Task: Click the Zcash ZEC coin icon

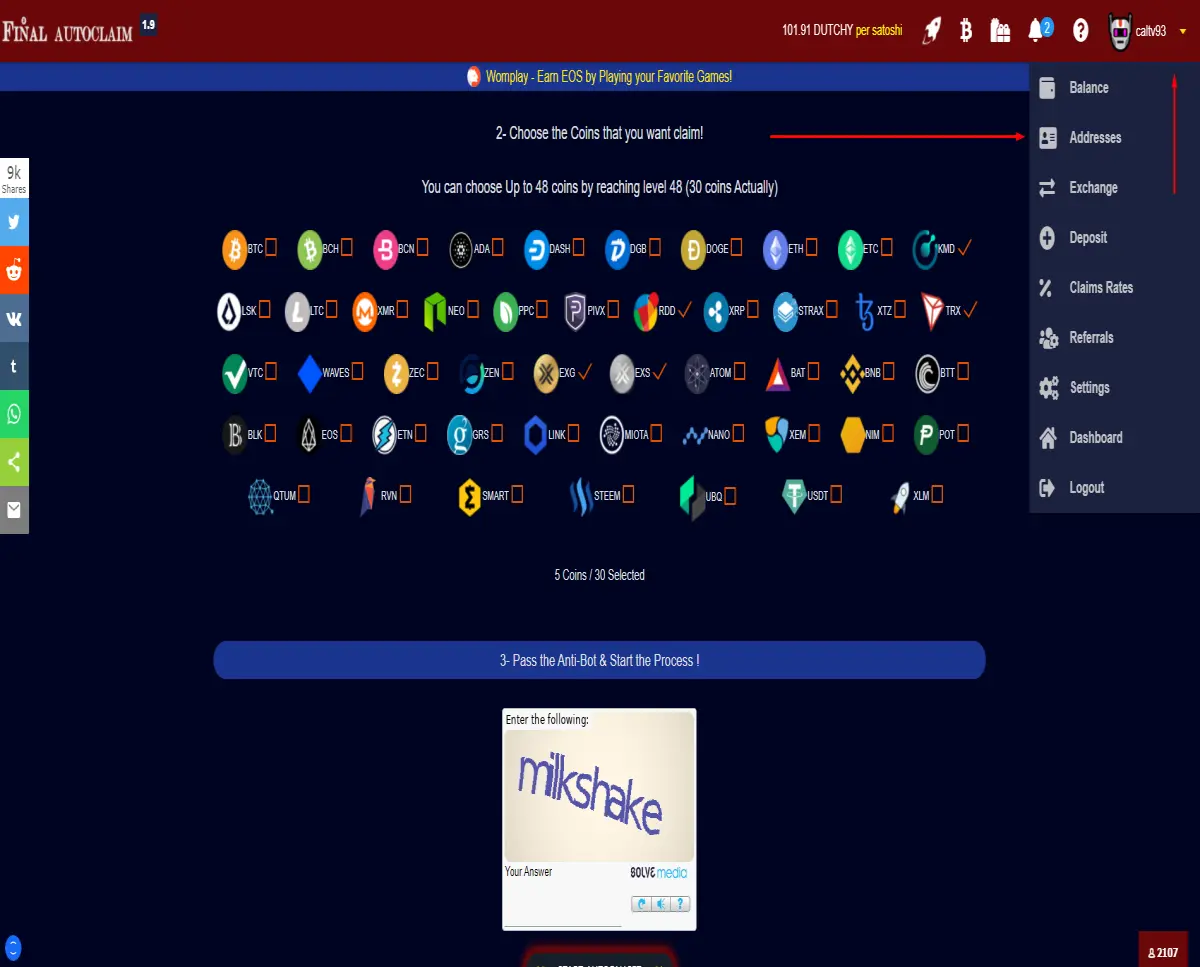Action: click(x=397, y=373)
